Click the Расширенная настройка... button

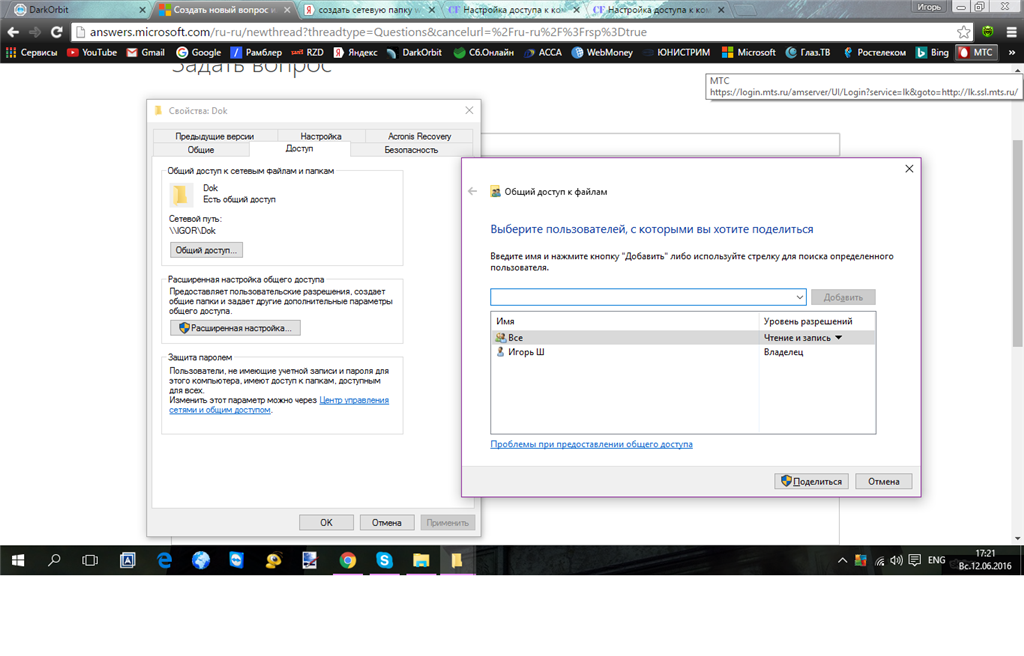[235, 328]
